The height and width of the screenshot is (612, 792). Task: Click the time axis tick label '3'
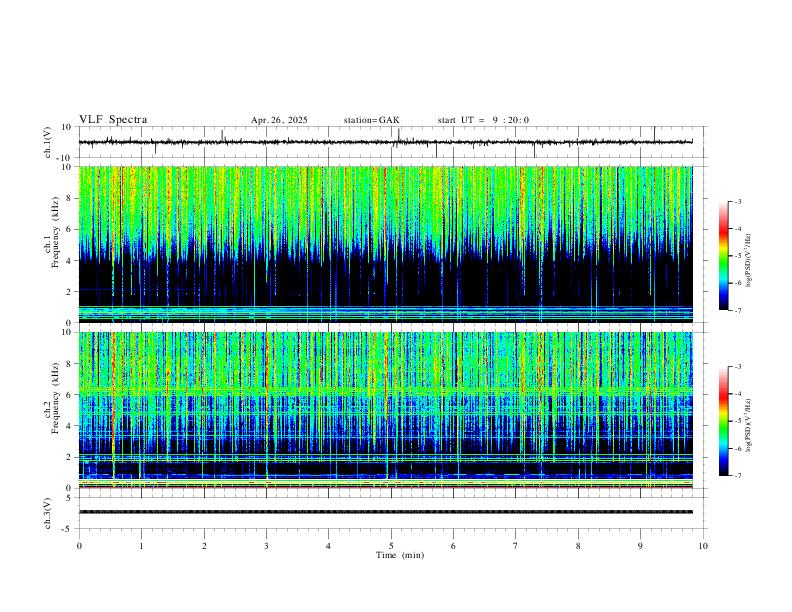click(x=266, y=546)
